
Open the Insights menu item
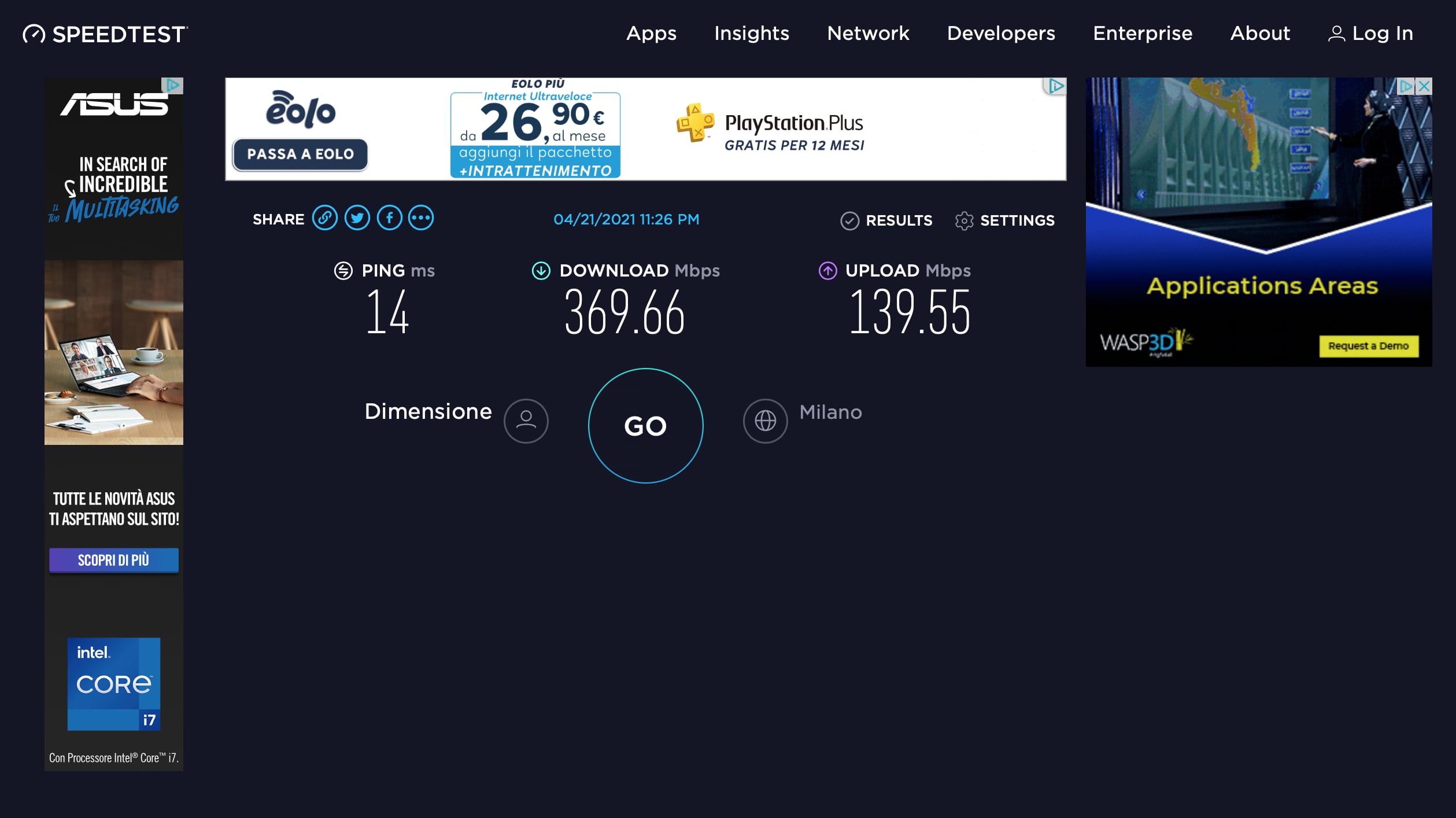coord(751,34)
